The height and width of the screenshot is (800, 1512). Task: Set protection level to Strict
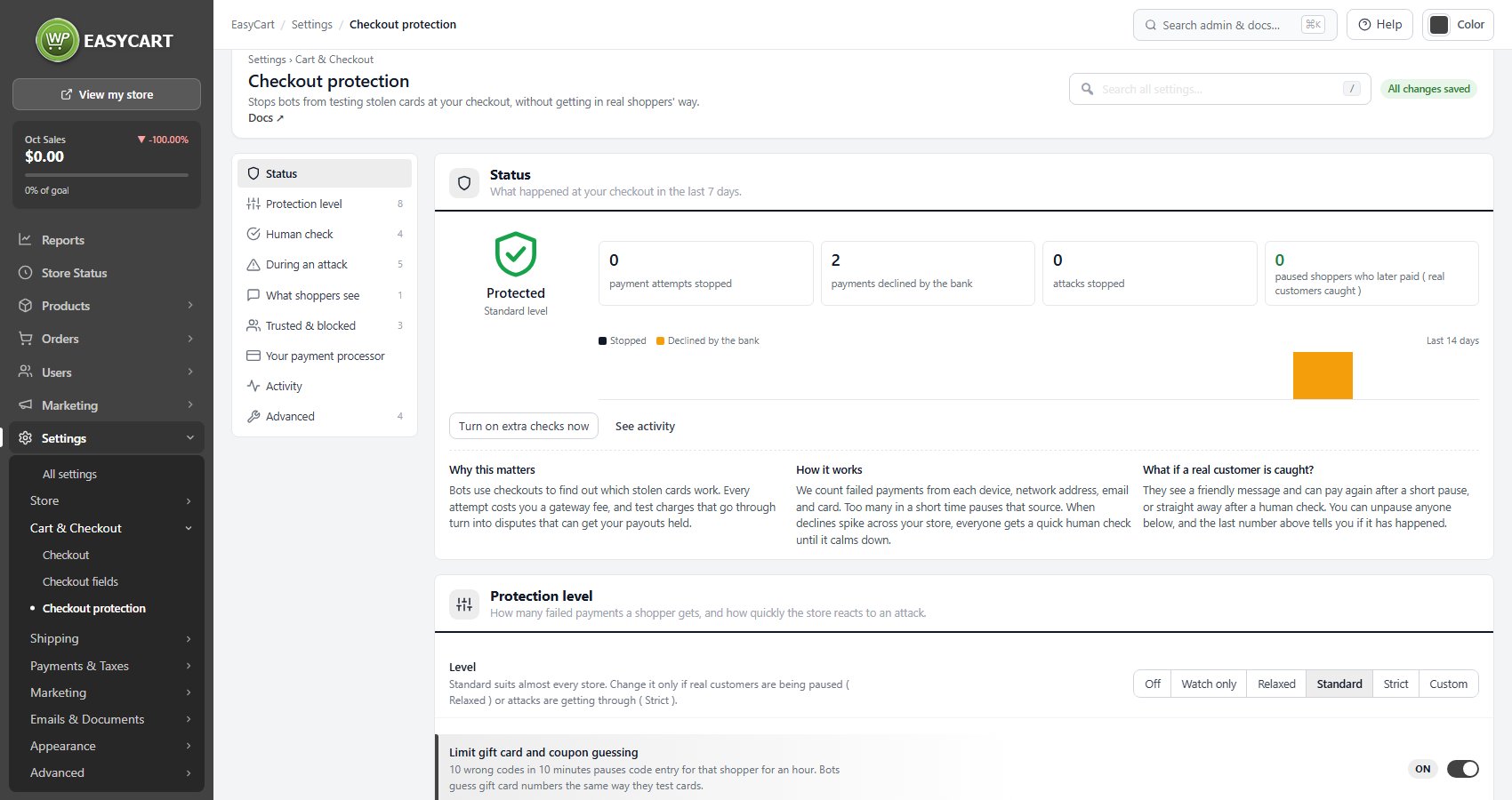pos(1395,684)
